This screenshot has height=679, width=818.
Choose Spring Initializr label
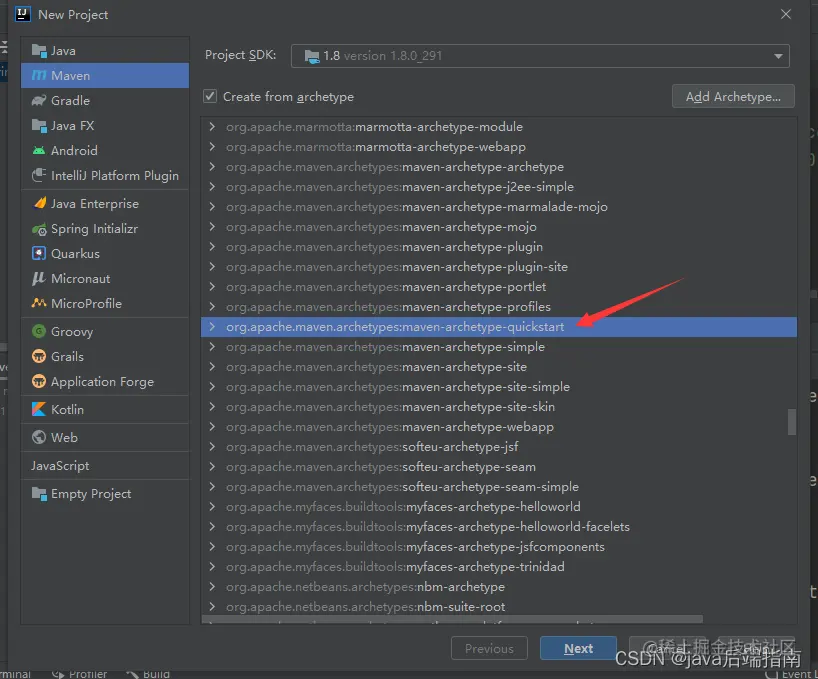click(x=94, y=229)
